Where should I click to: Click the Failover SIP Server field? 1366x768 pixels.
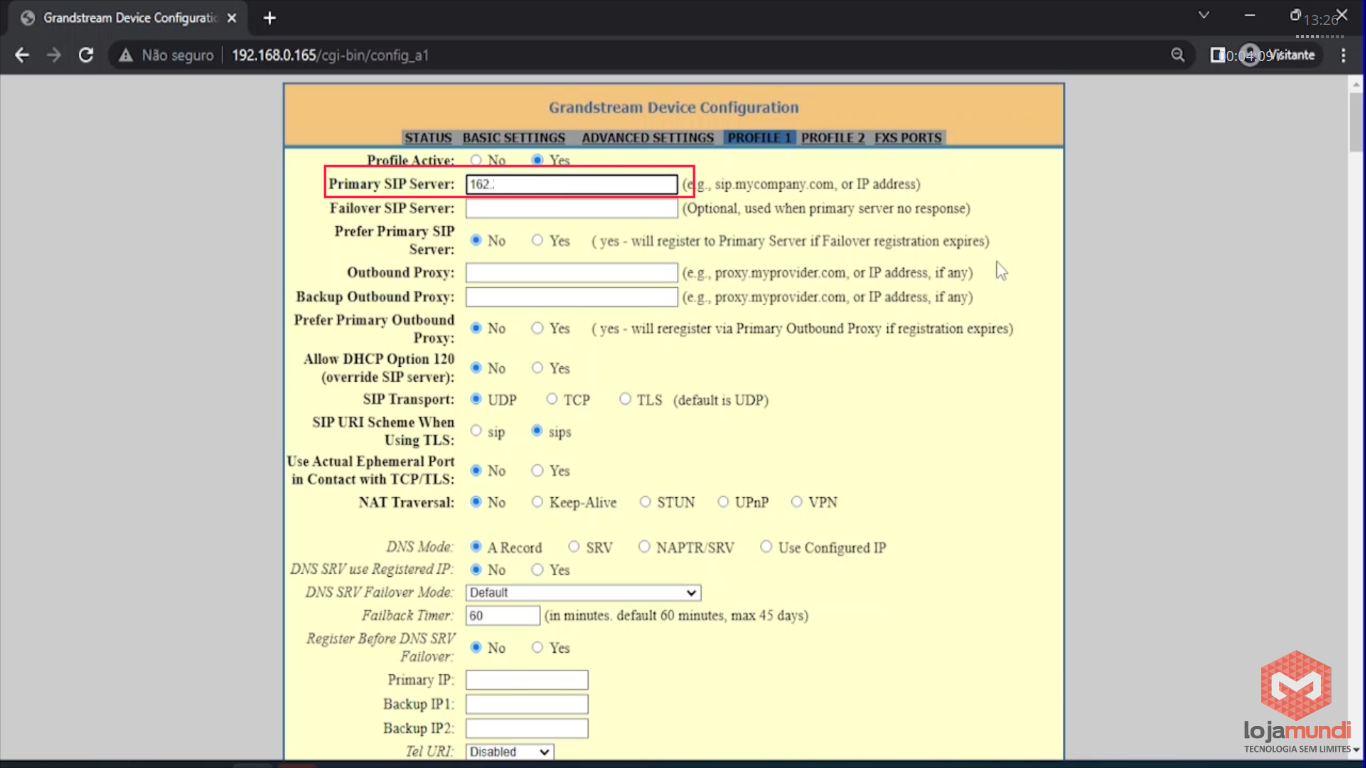(x=572, y=209)
